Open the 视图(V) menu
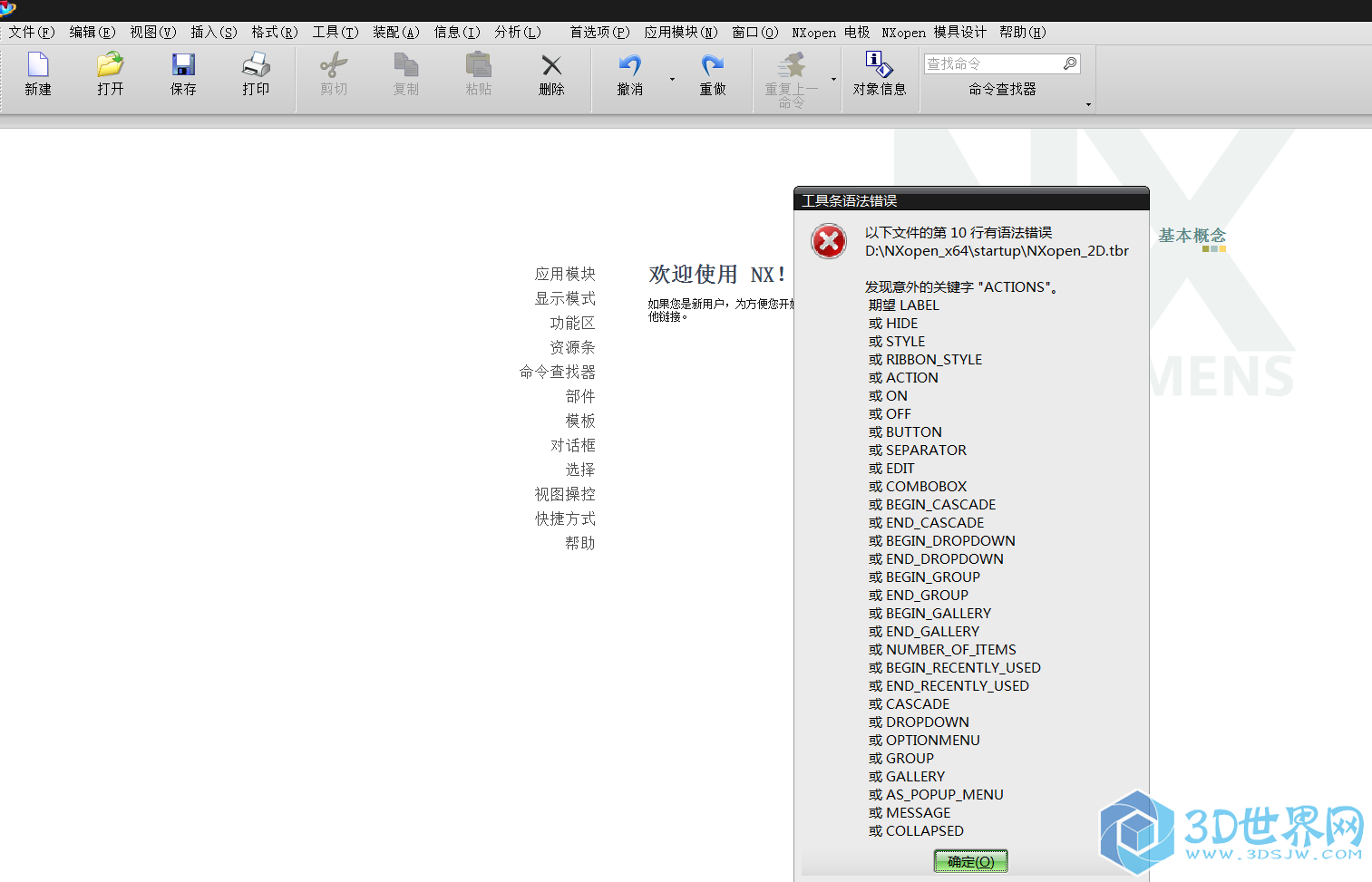 (x=153, y=33)
